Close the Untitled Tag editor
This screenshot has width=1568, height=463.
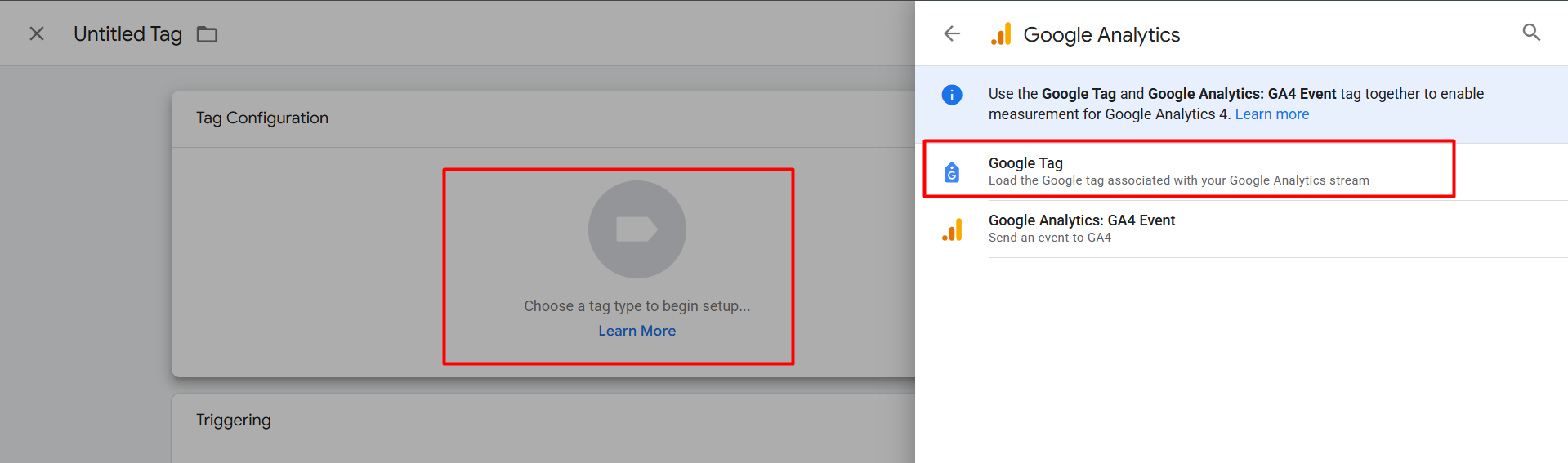(37, 33)
